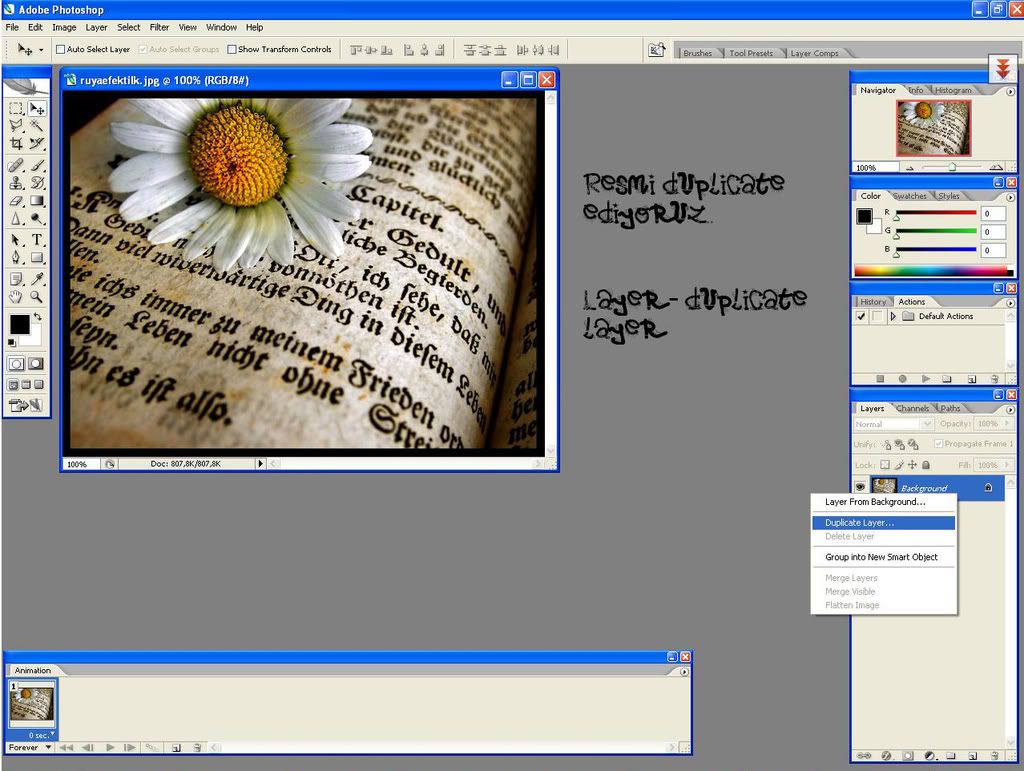Create a new action in Actions palette
The image size is (1024, 771).
pyautogui.click(x=971, y=379)
